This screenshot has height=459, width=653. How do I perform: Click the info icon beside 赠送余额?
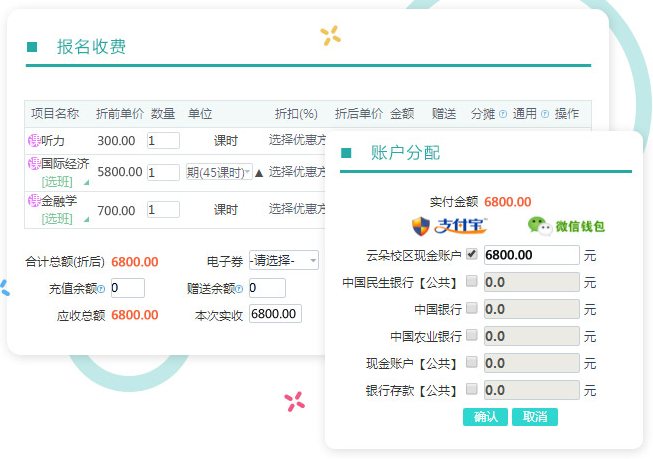(239, 289)
